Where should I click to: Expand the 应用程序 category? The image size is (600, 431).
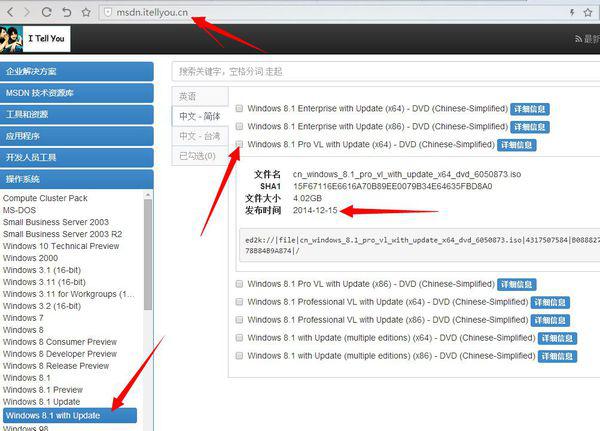click(x=77, y=136)
